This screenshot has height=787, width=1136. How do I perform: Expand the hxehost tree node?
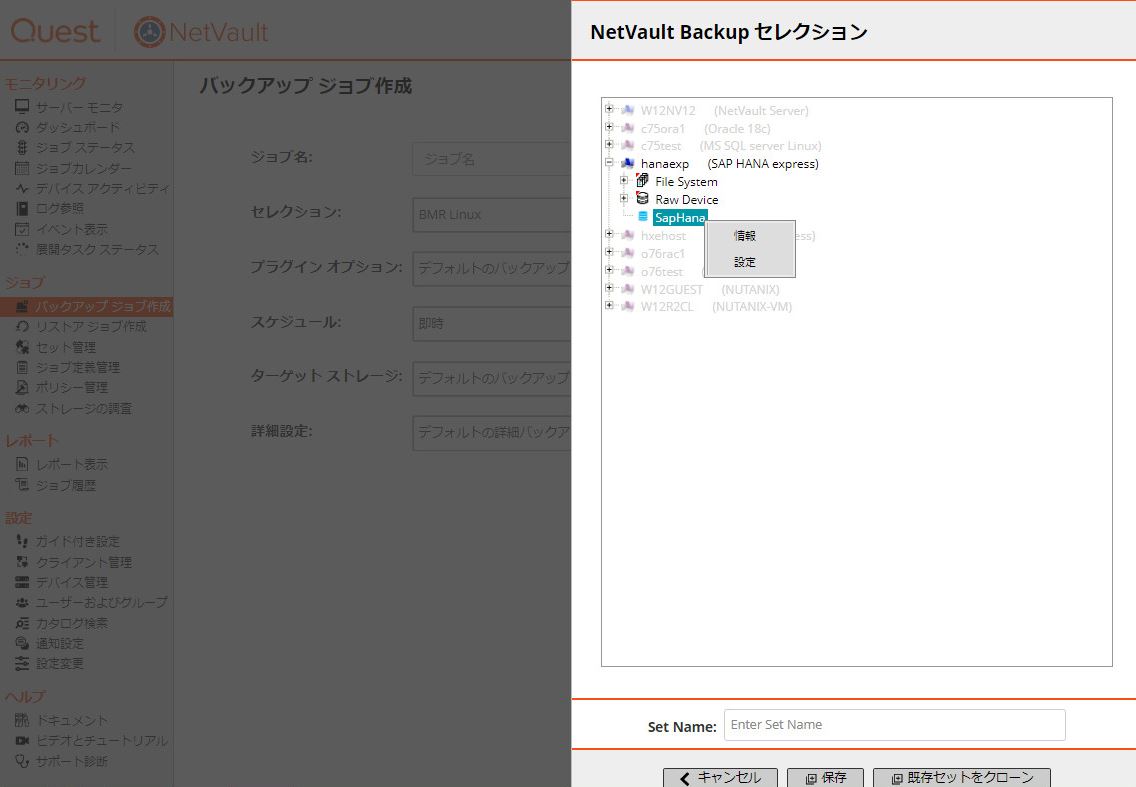coord(609,234)
